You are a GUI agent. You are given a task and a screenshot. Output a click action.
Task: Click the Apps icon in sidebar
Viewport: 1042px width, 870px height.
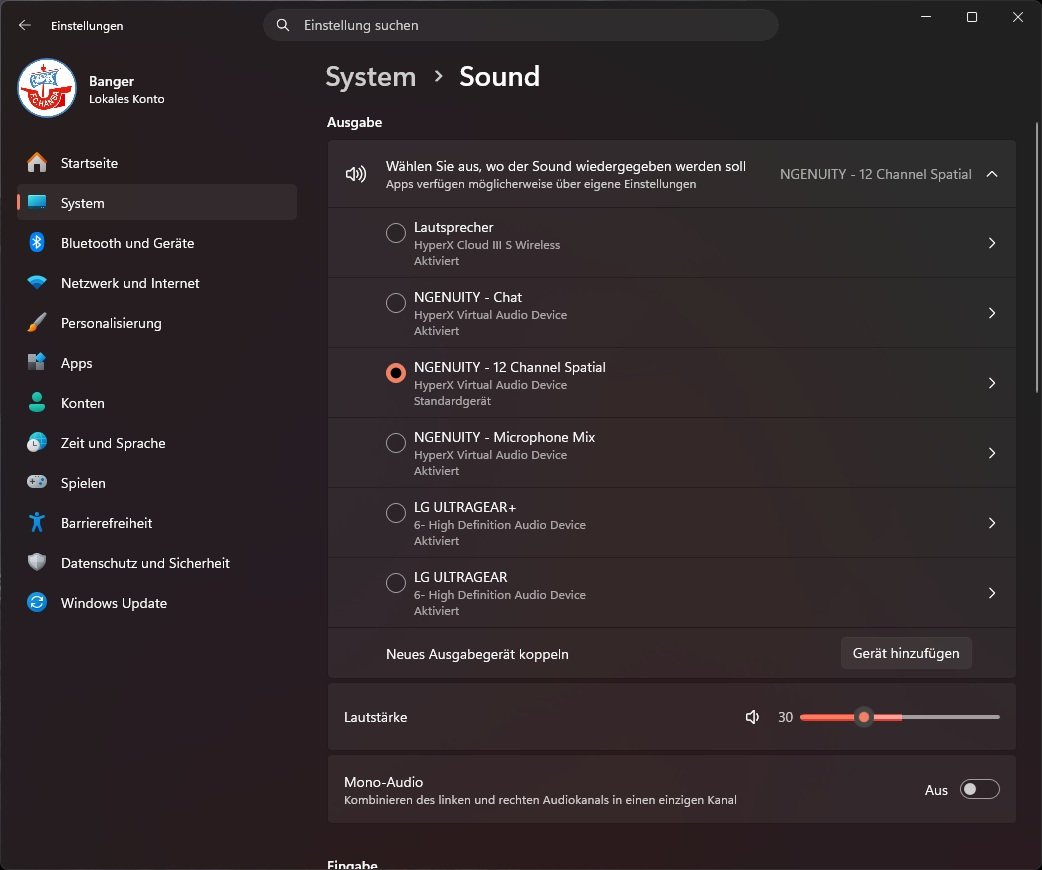click(x=37, y=362)
